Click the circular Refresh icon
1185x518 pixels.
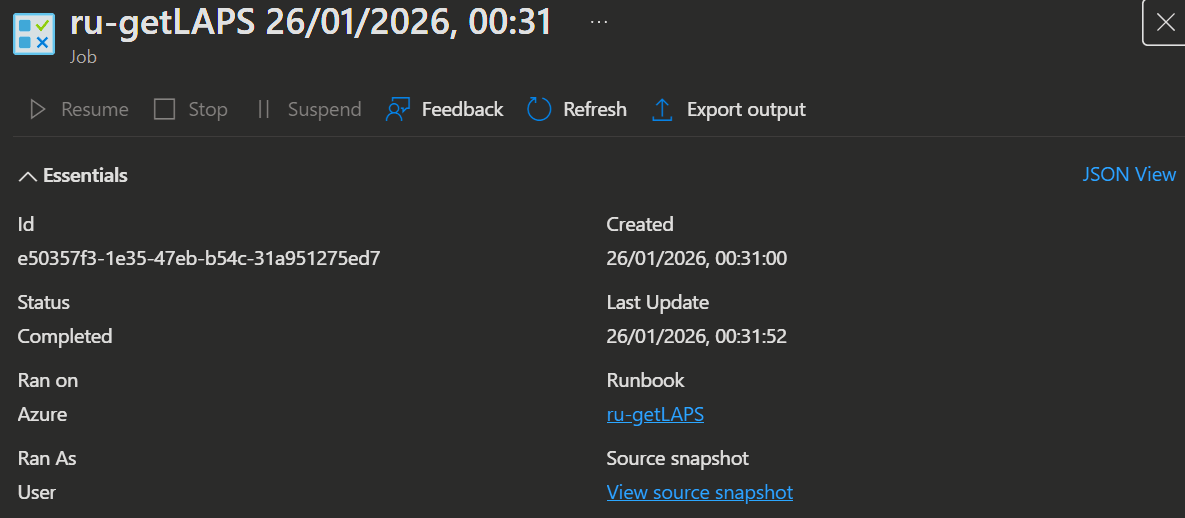(x=539, y=109)
